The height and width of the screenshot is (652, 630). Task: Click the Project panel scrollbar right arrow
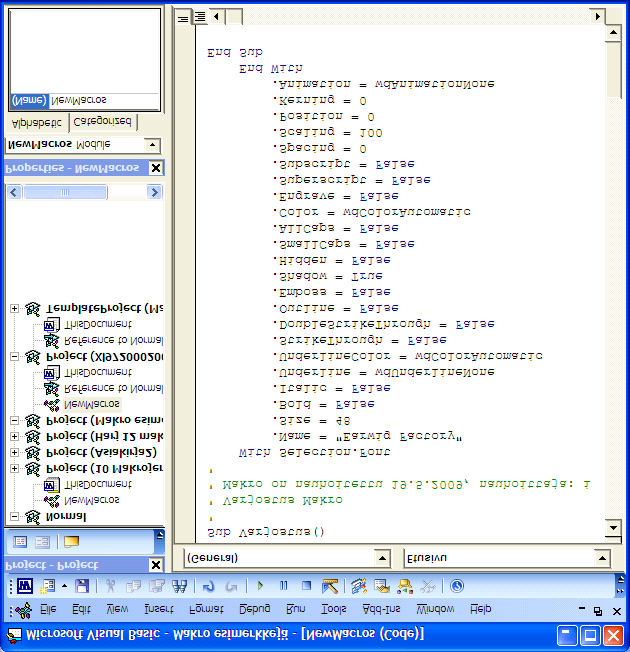(154, 193)
